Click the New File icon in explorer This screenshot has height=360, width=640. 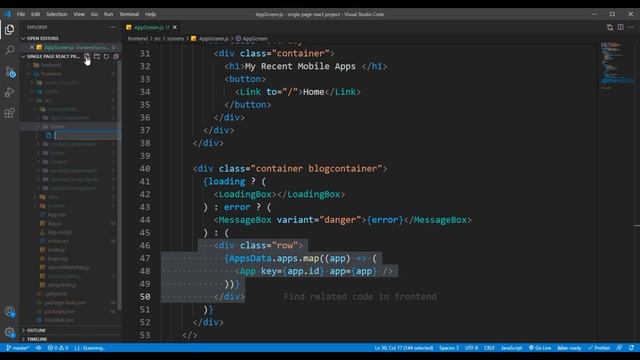87,56
